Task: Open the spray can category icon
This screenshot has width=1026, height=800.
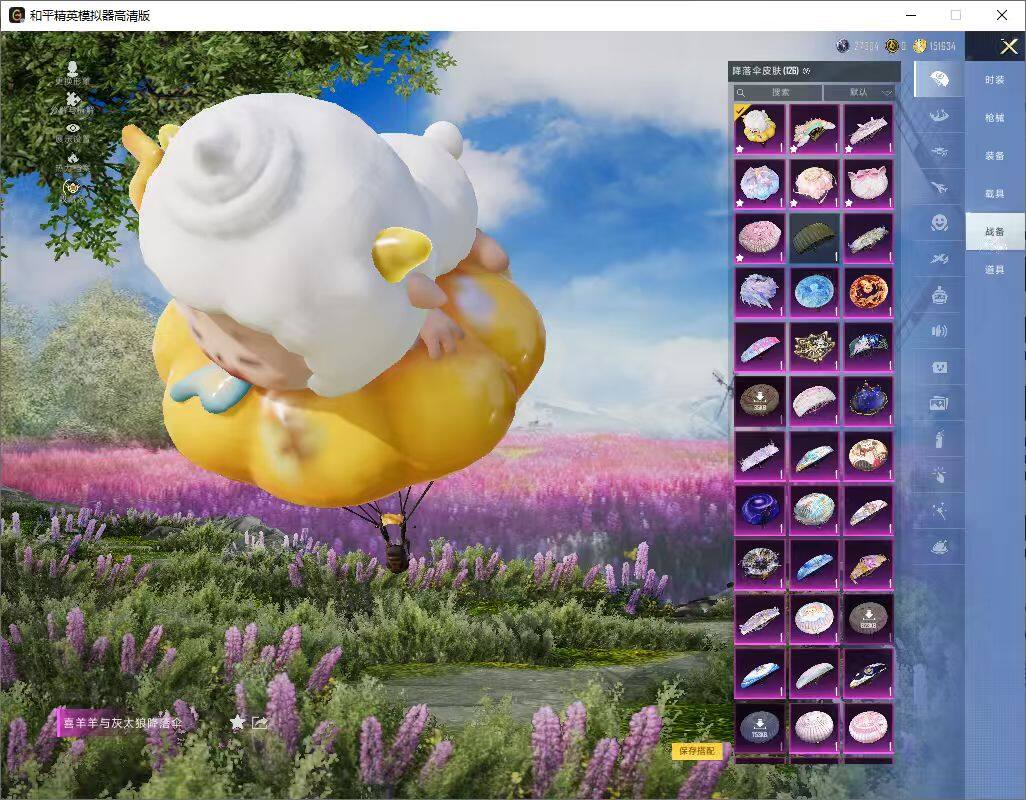Action: coord(939,439)
